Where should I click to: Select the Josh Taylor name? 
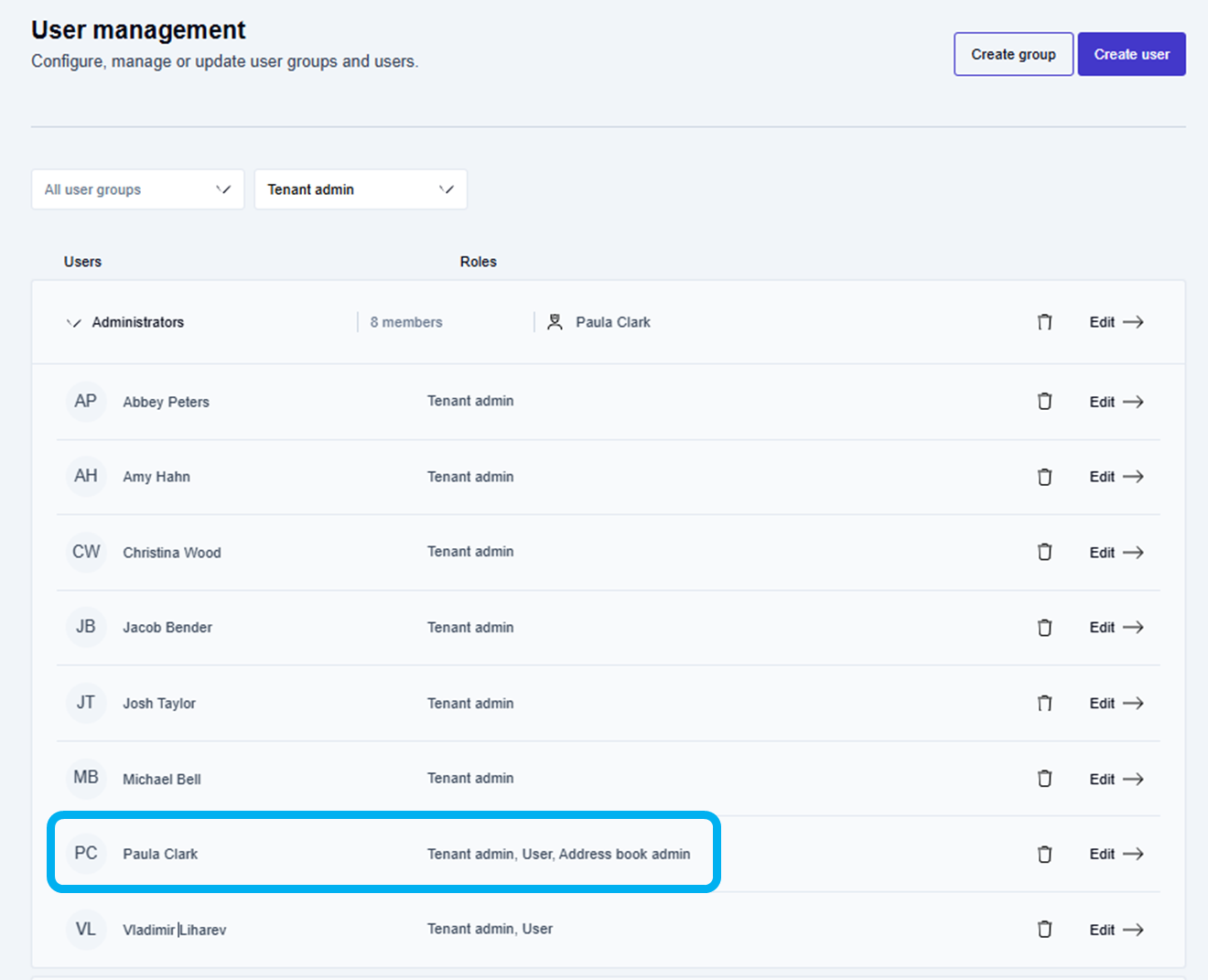tap(159, 704)
